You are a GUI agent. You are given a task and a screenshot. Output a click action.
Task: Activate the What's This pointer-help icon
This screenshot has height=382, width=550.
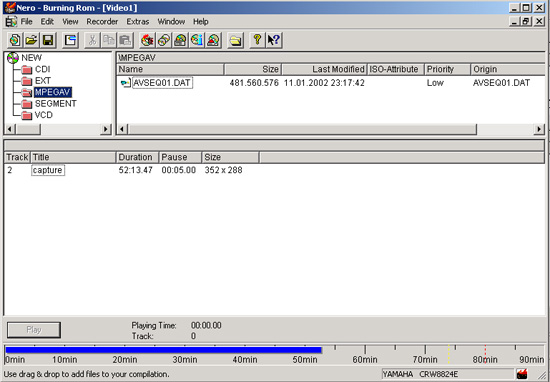pos(274,40)
